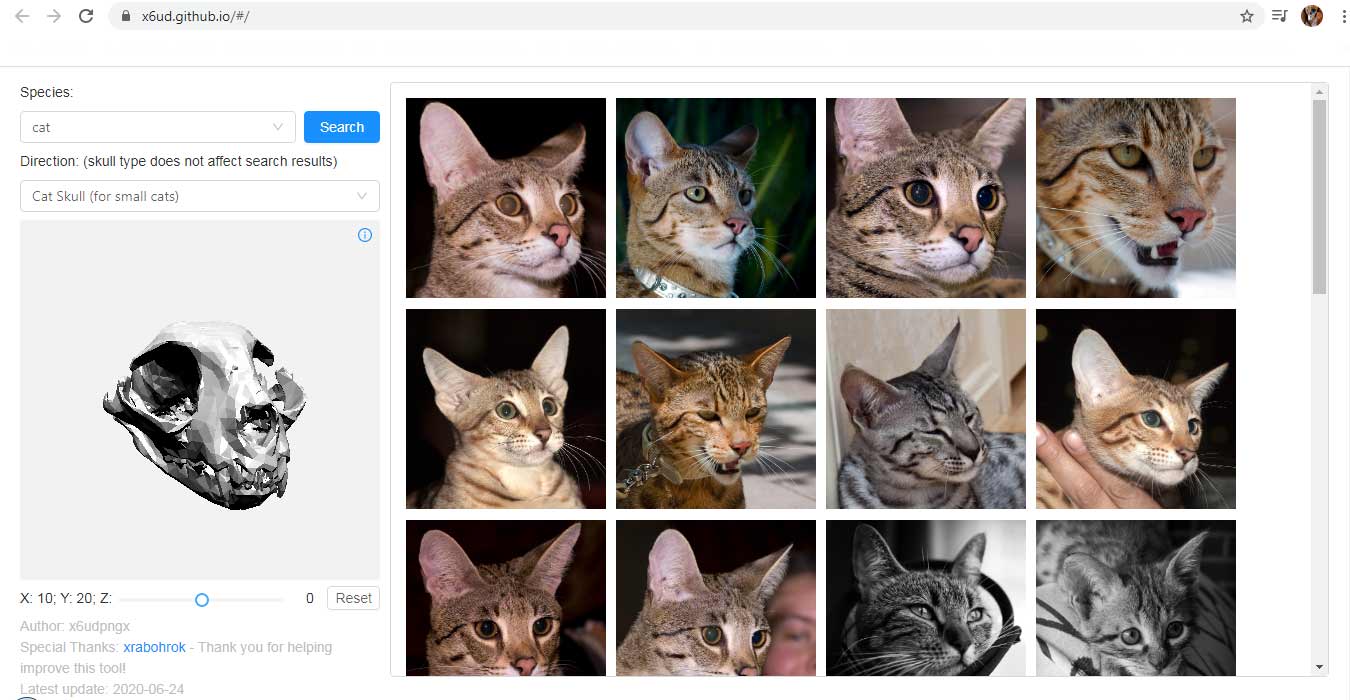Click the 3D cat skull model
This screenshot has width=1350, height=700.
(x=205, y=414)
